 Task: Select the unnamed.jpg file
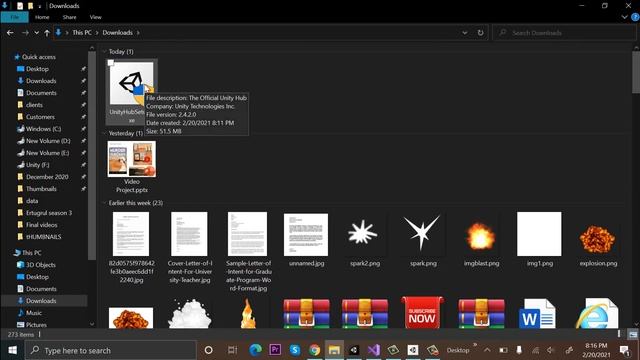[306, 240]
